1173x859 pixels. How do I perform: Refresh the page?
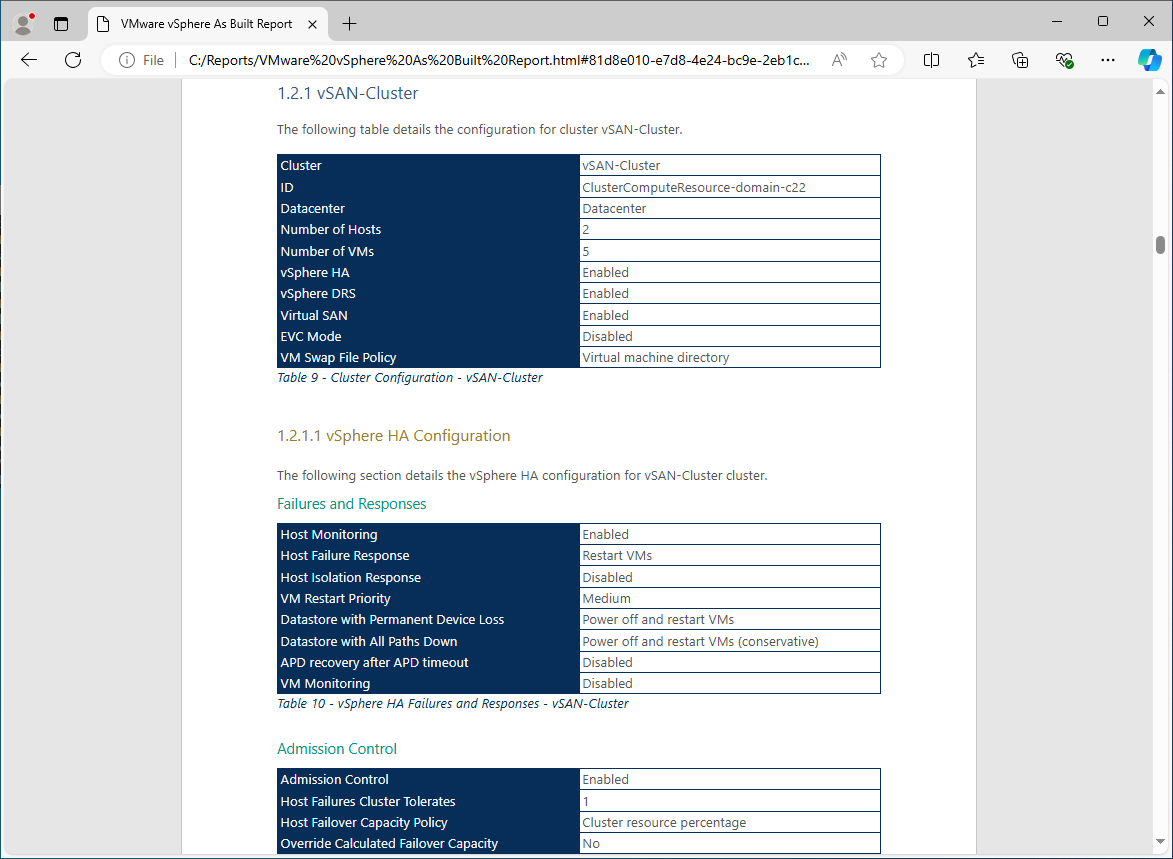tap(73, 60)
